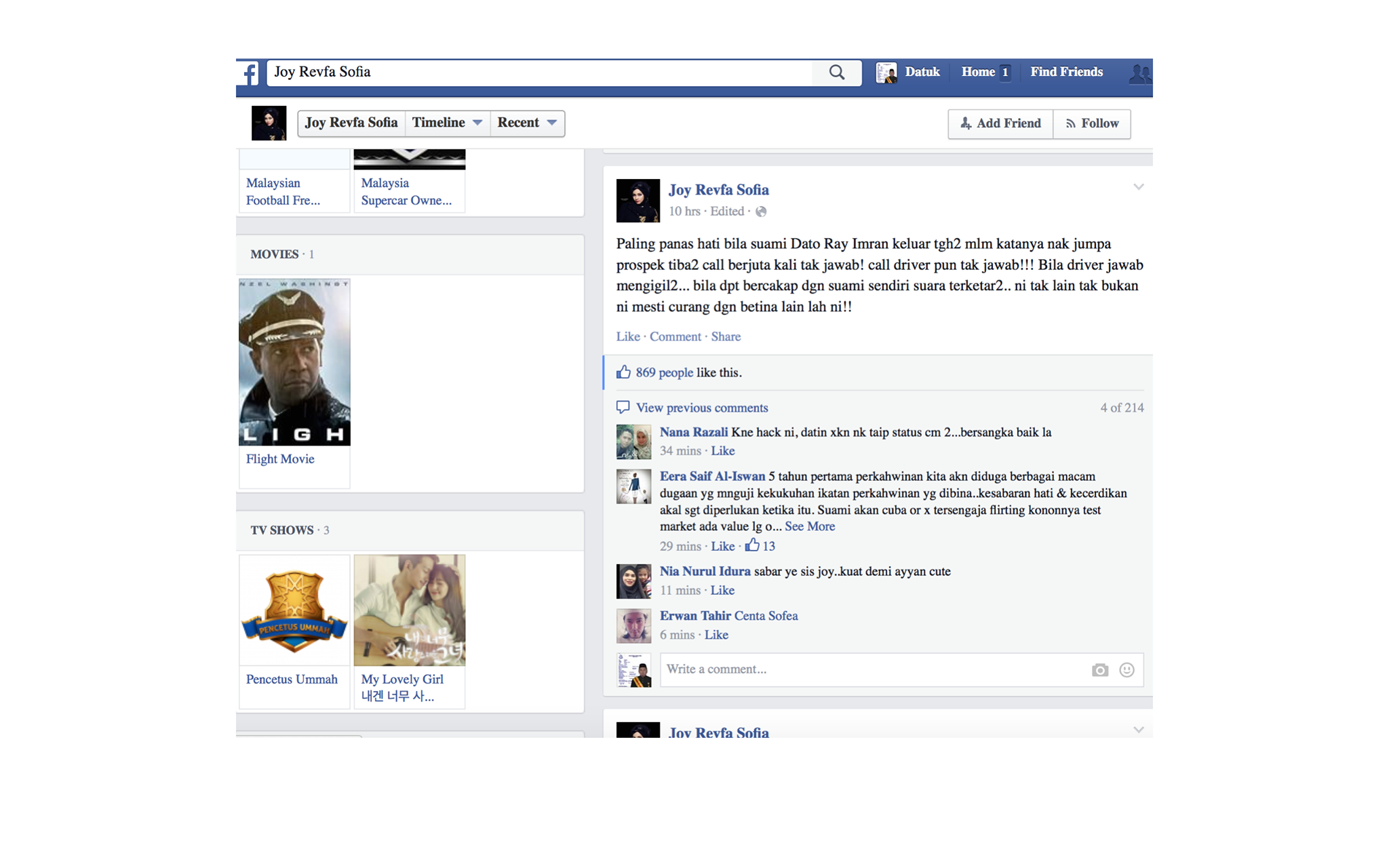The image size is (1389, 868).
Task: Go to Home in the top bar
Action: [978, 72]
